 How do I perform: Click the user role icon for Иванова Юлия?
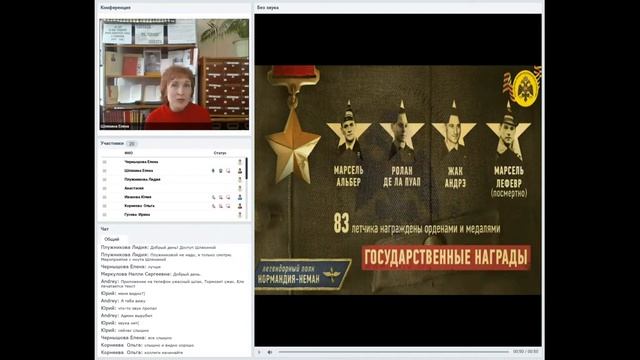click(x=240, y=197)
